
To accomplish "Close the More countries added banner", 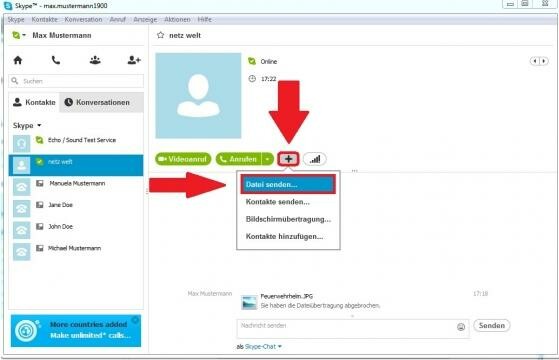I will point(135,320).
